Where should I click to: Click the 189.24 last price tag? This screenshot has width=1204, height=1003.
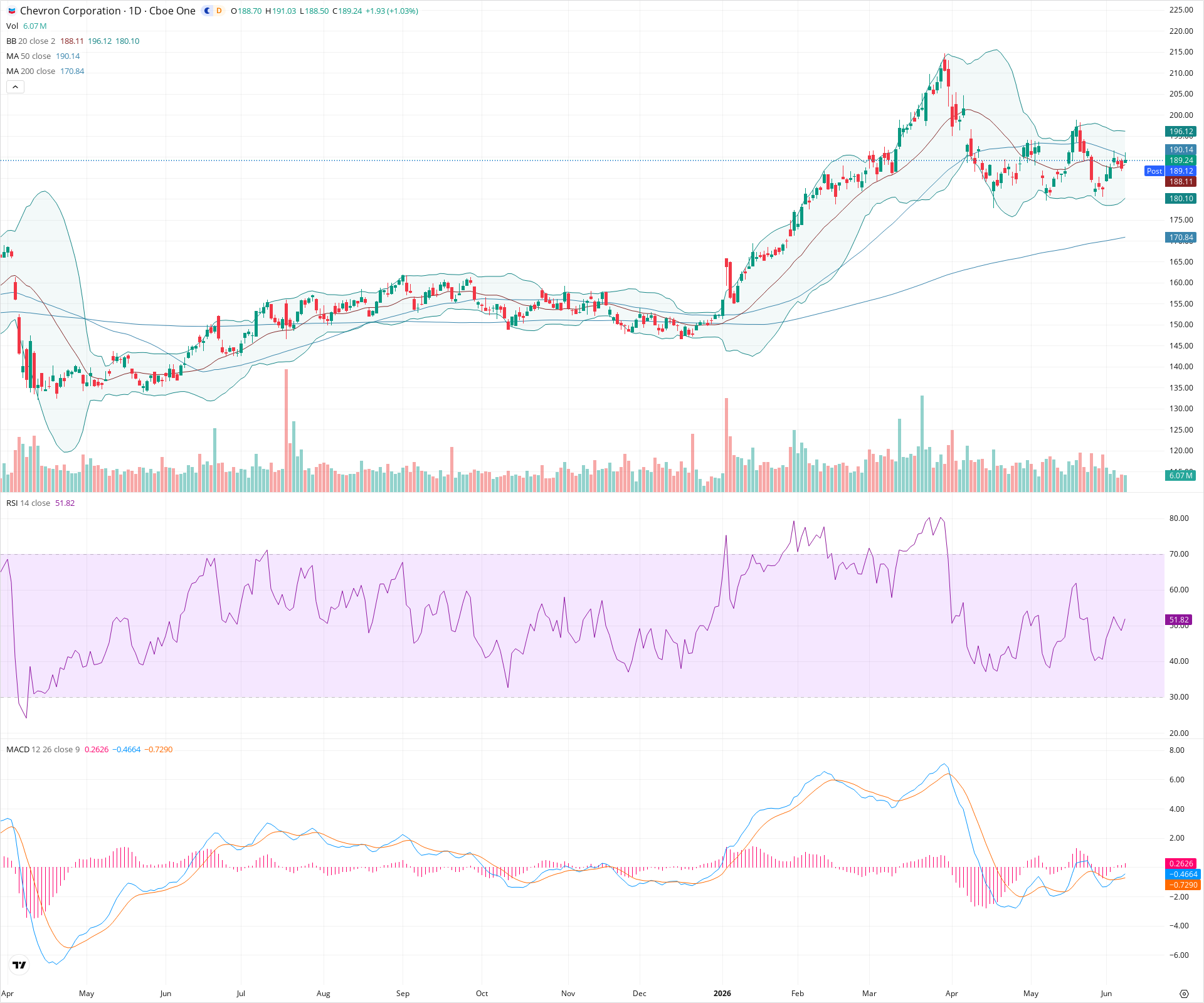click(x=1181, y=160)
